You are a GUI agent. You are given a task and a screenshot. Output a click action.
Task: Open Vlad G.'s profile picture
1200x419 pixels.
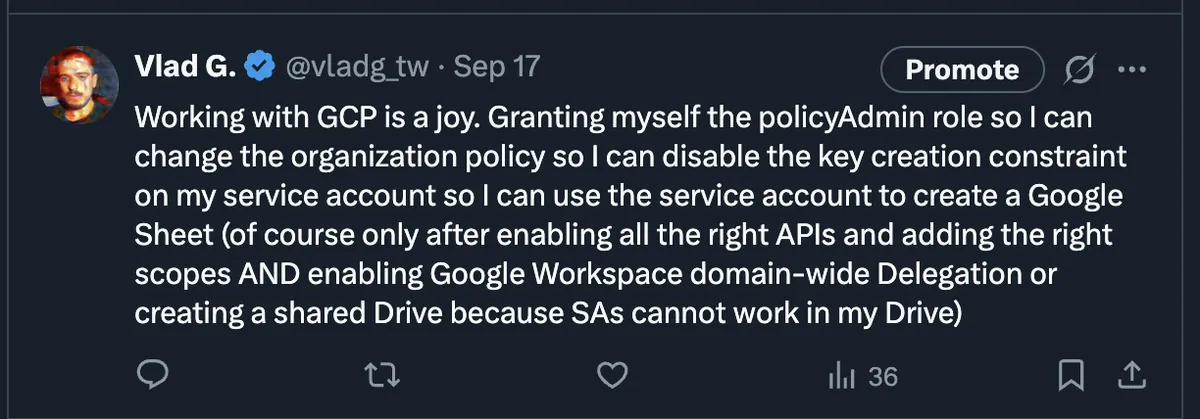click(78, 86)
